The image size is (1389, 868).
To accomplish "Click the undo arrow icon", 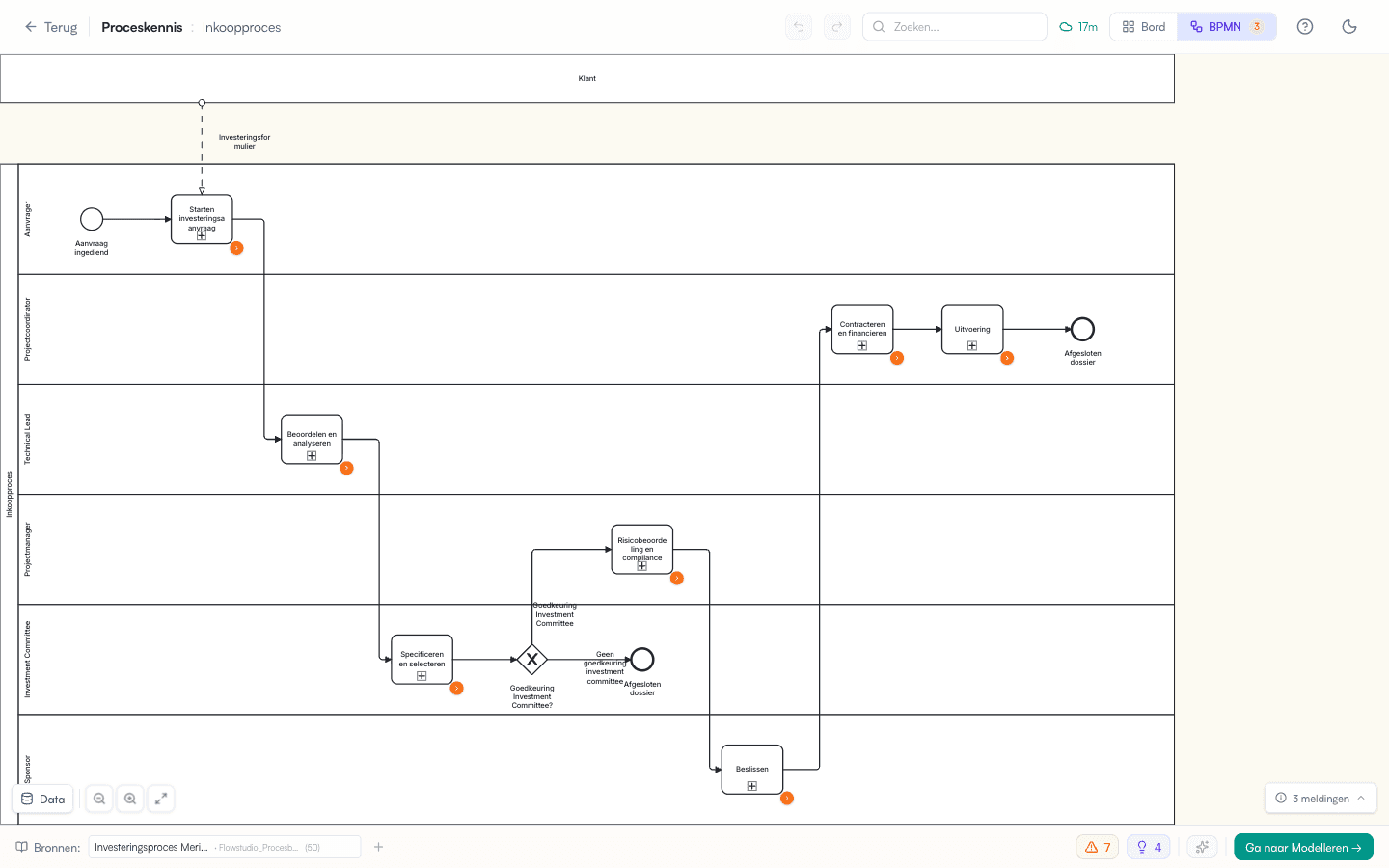I will point(798,26).
